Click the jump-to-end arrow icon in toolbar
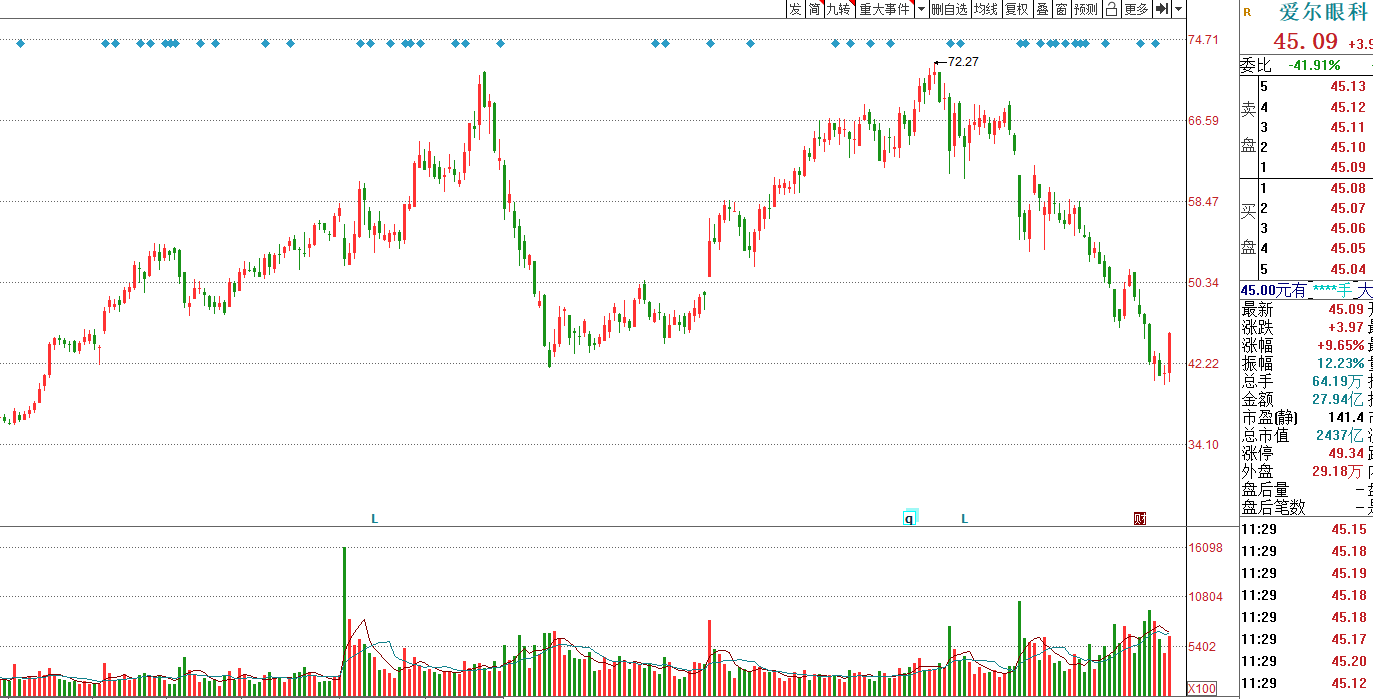 (x=1161, y=9)
